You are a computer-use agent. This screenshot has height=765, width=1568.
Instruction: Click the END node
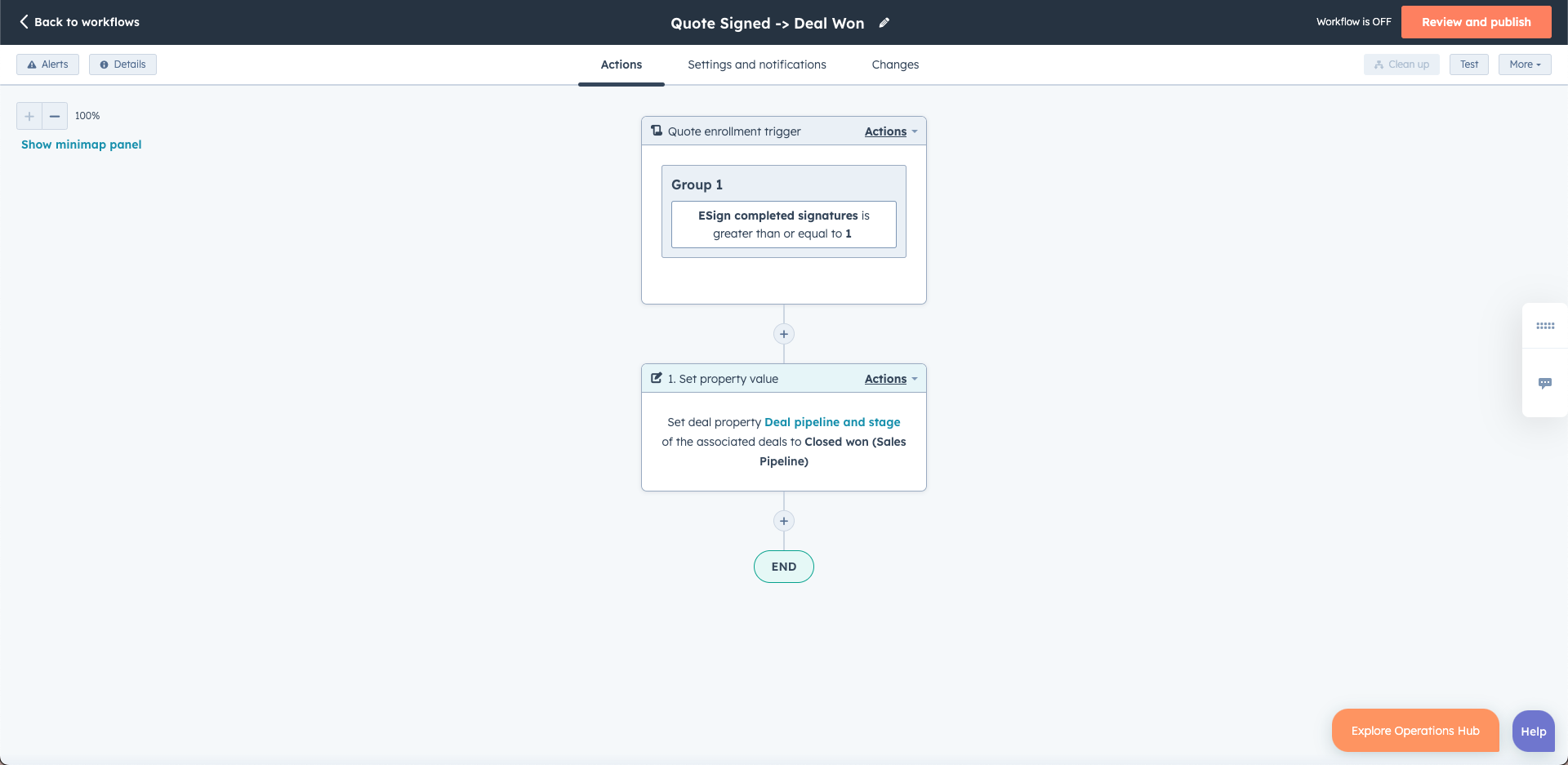pyautogui.click(x=784, y=567)
